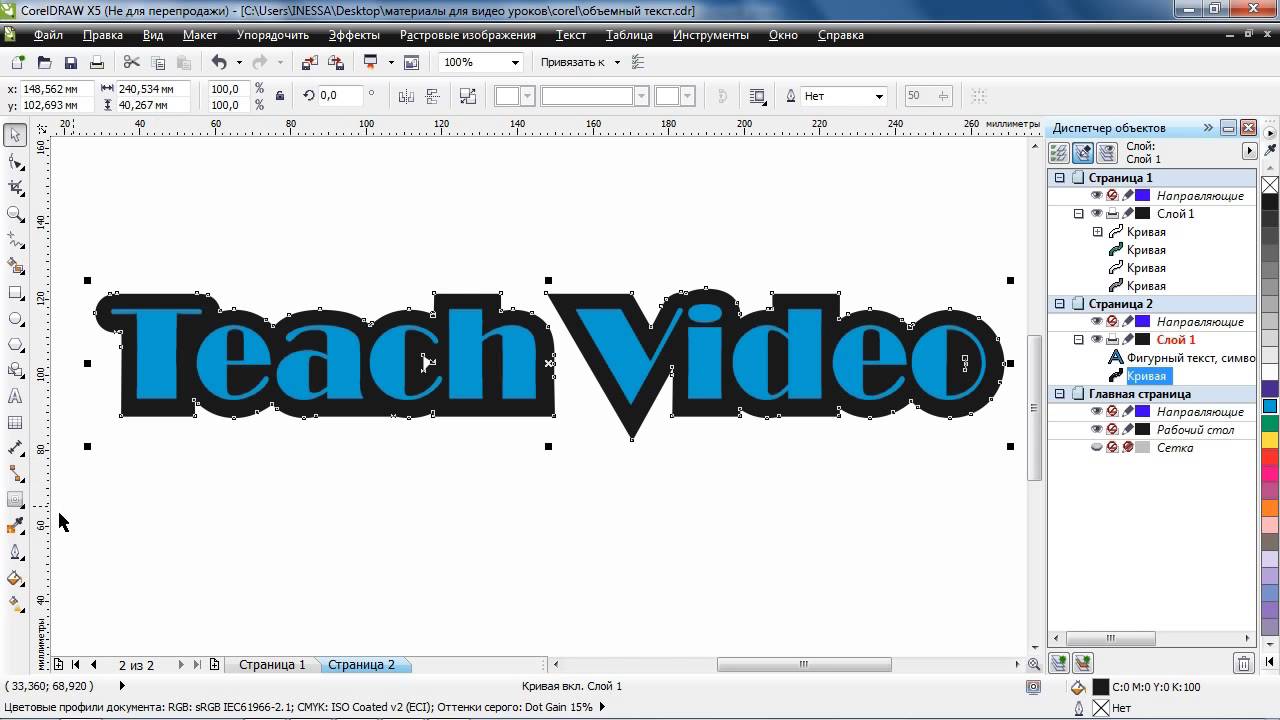1280x720 pixels.
Task: Open the outline width Нет dropdown
Action: [879, 96]
